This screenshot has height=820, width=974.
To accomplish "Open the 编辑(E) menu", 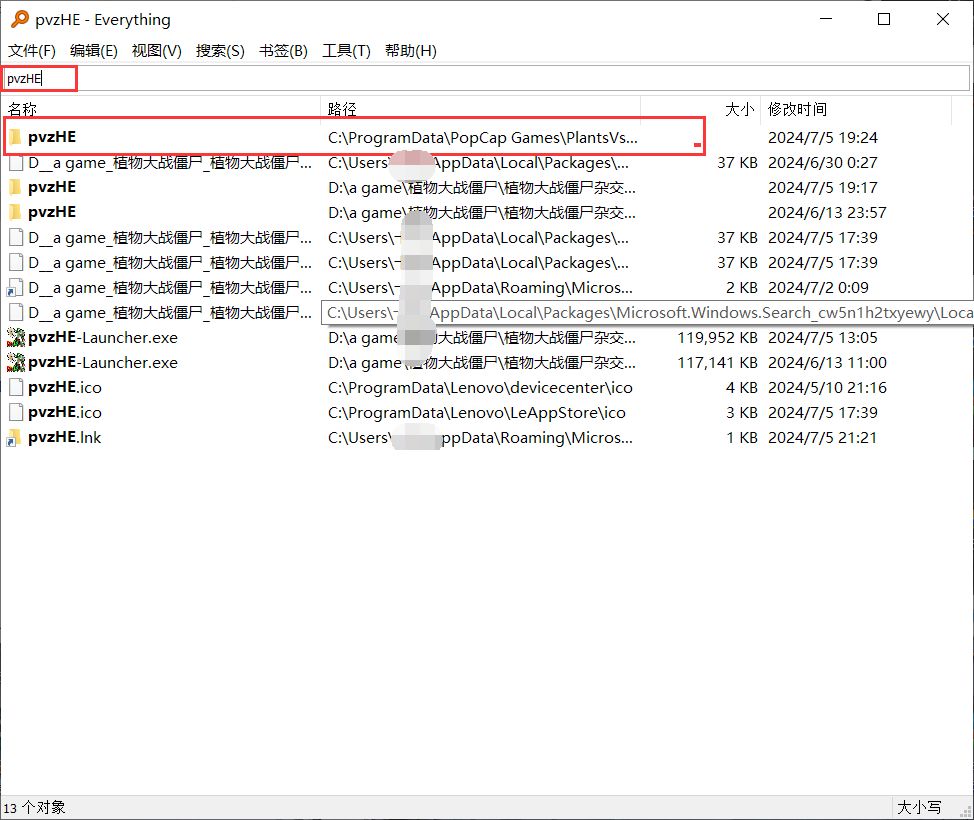I will point(94,51).
